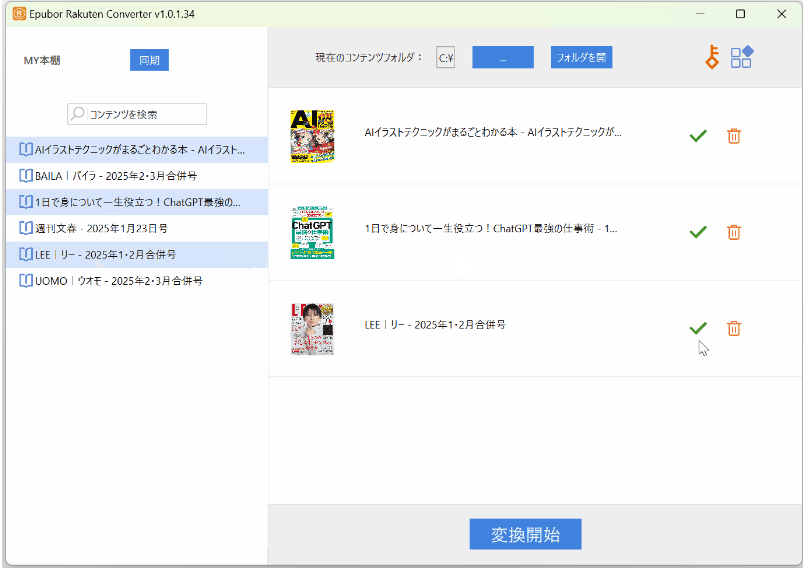Click the 現在のコンテンツフォルダ label
This screenshot has height=568, width=803.
point(369,57)
